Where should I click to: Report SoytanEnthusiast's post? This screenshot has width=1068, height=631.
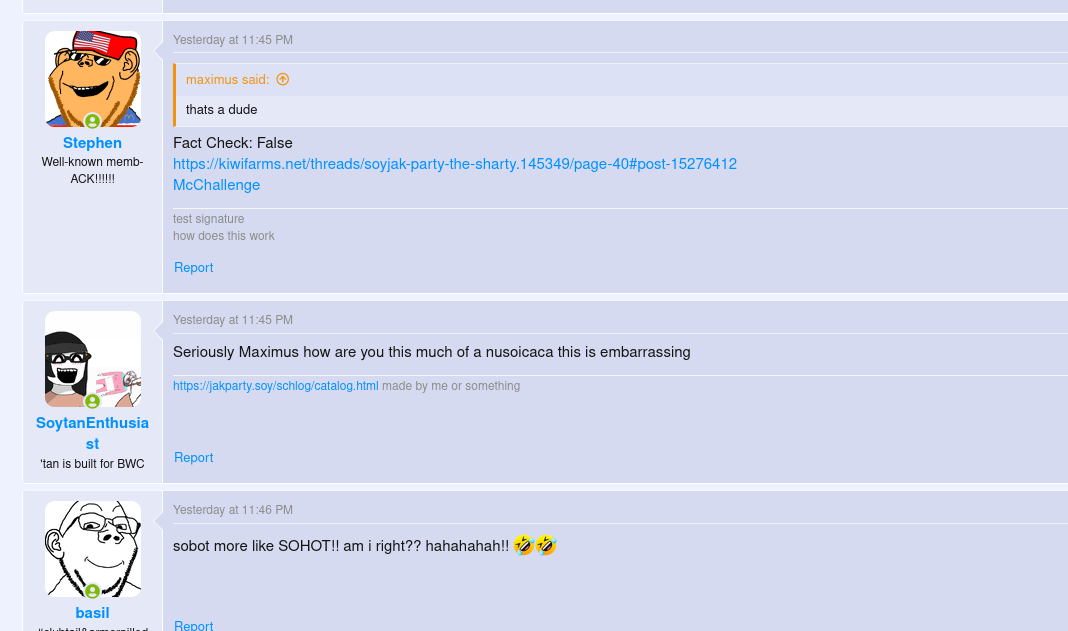pyautogui.click(x=193, y=458)
